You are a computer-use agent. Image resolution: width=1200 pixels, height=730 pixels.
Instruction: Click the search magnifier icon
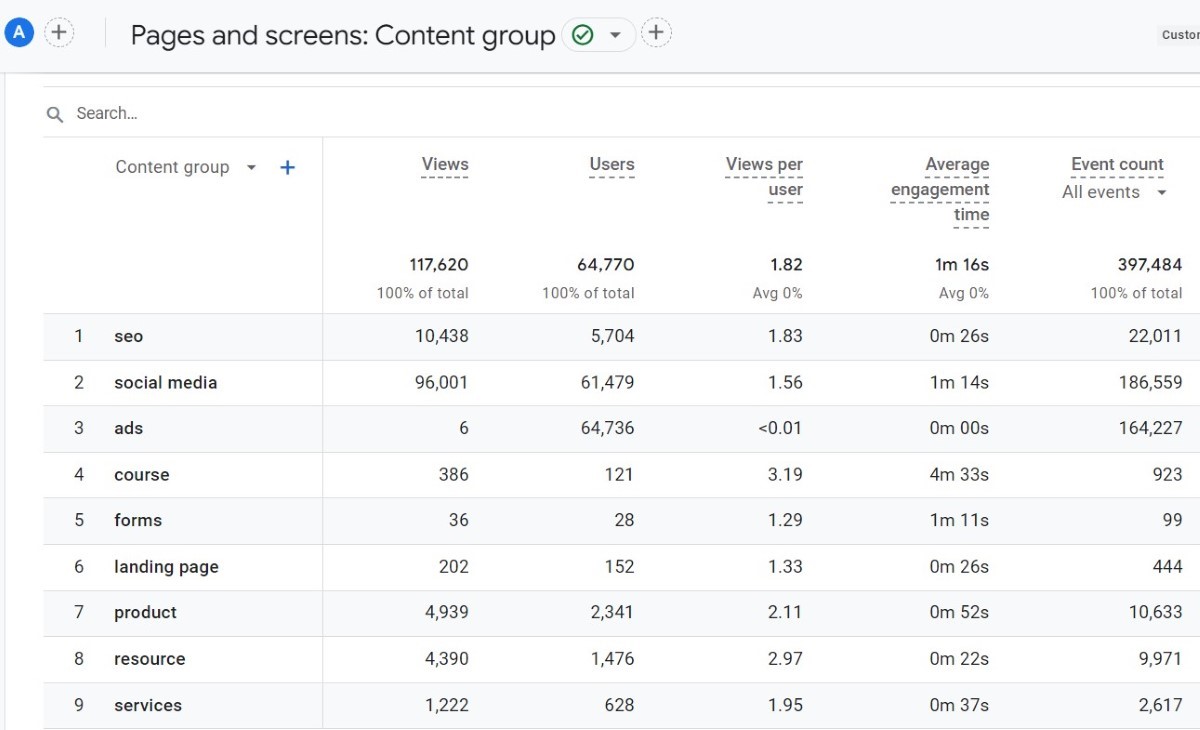[x=55, y=114]
